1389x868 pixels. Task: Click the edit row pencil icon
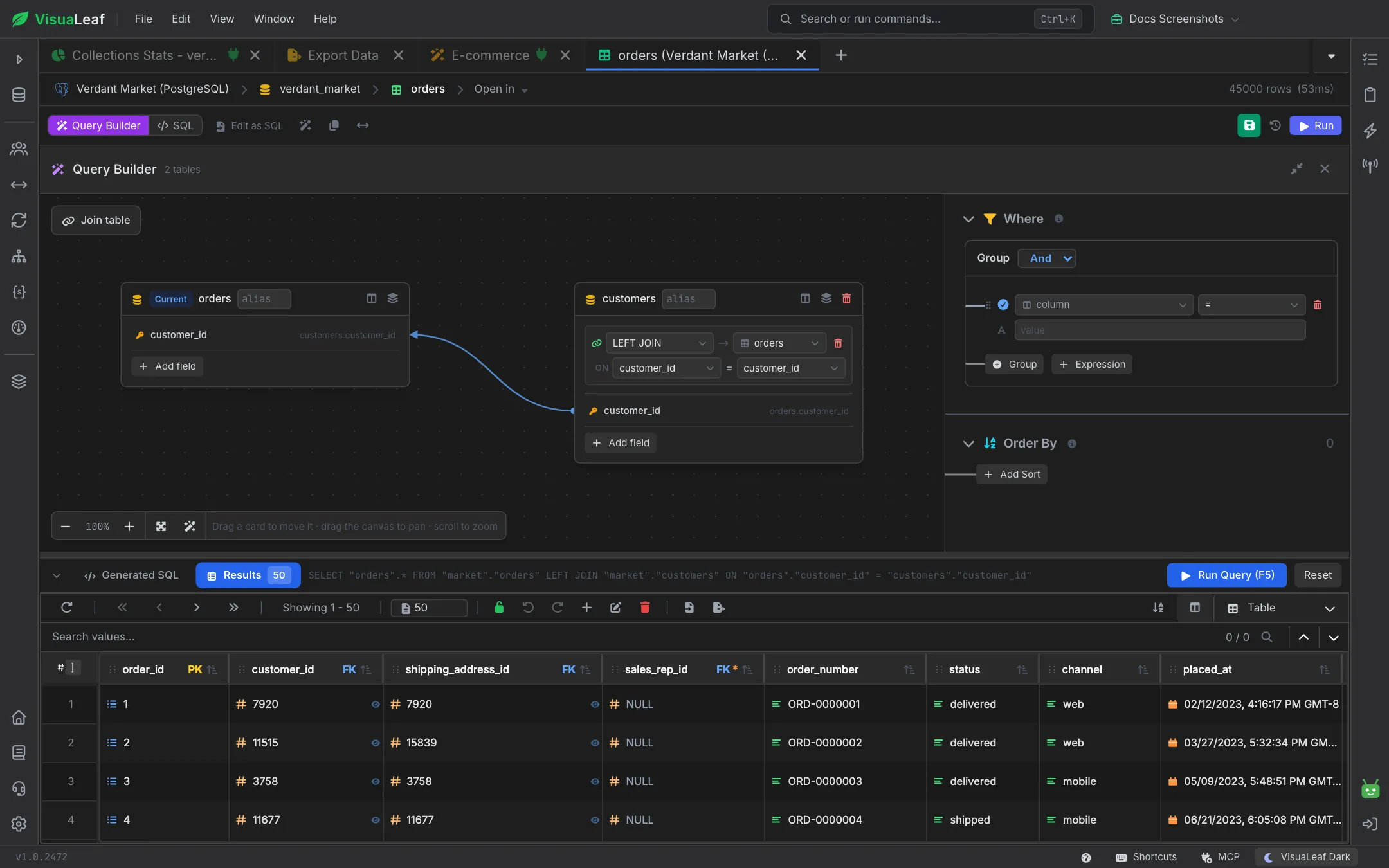tap(615, 608)
